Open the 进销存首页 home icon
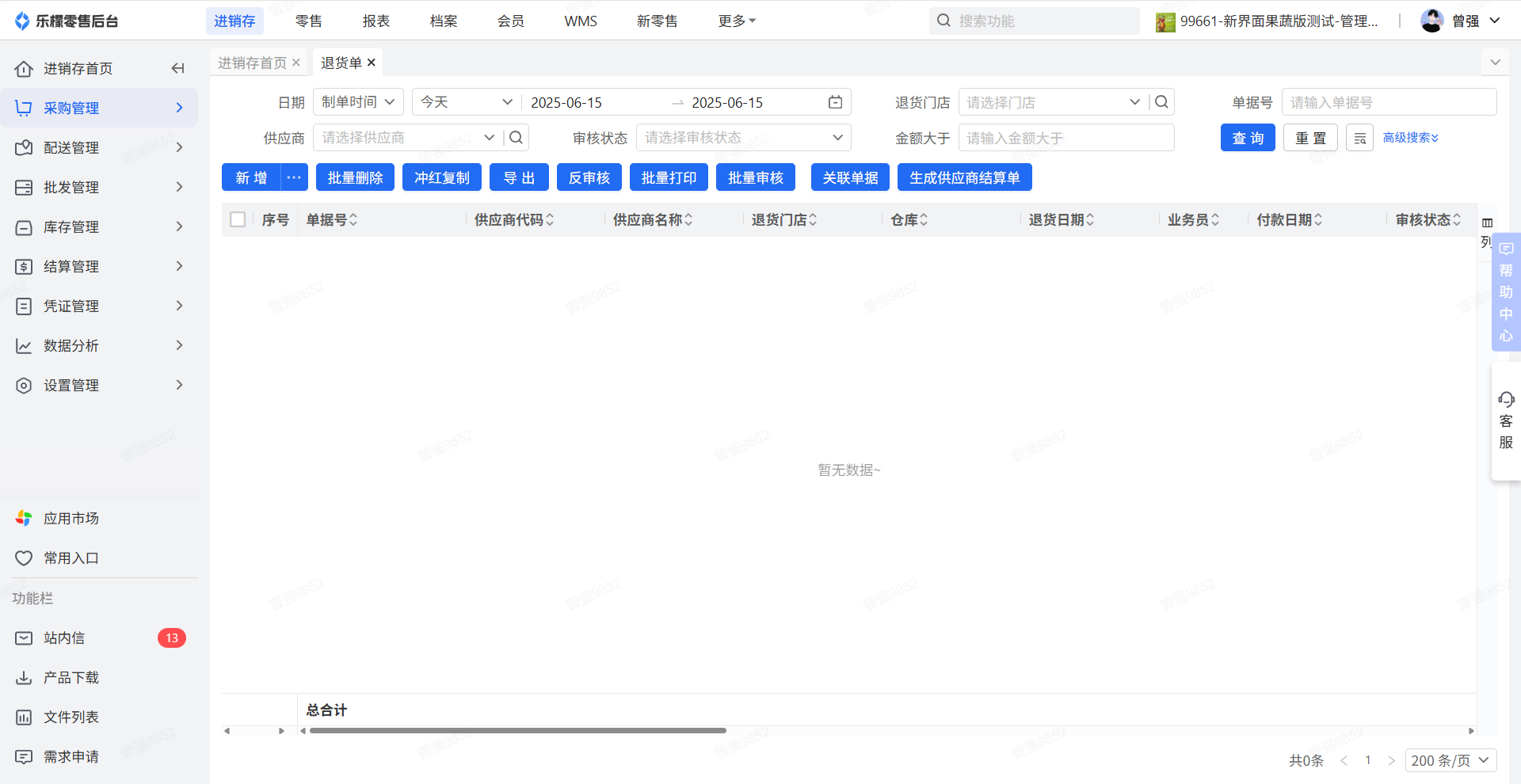Screen dimensions: 1521x784 click(24, 69)
